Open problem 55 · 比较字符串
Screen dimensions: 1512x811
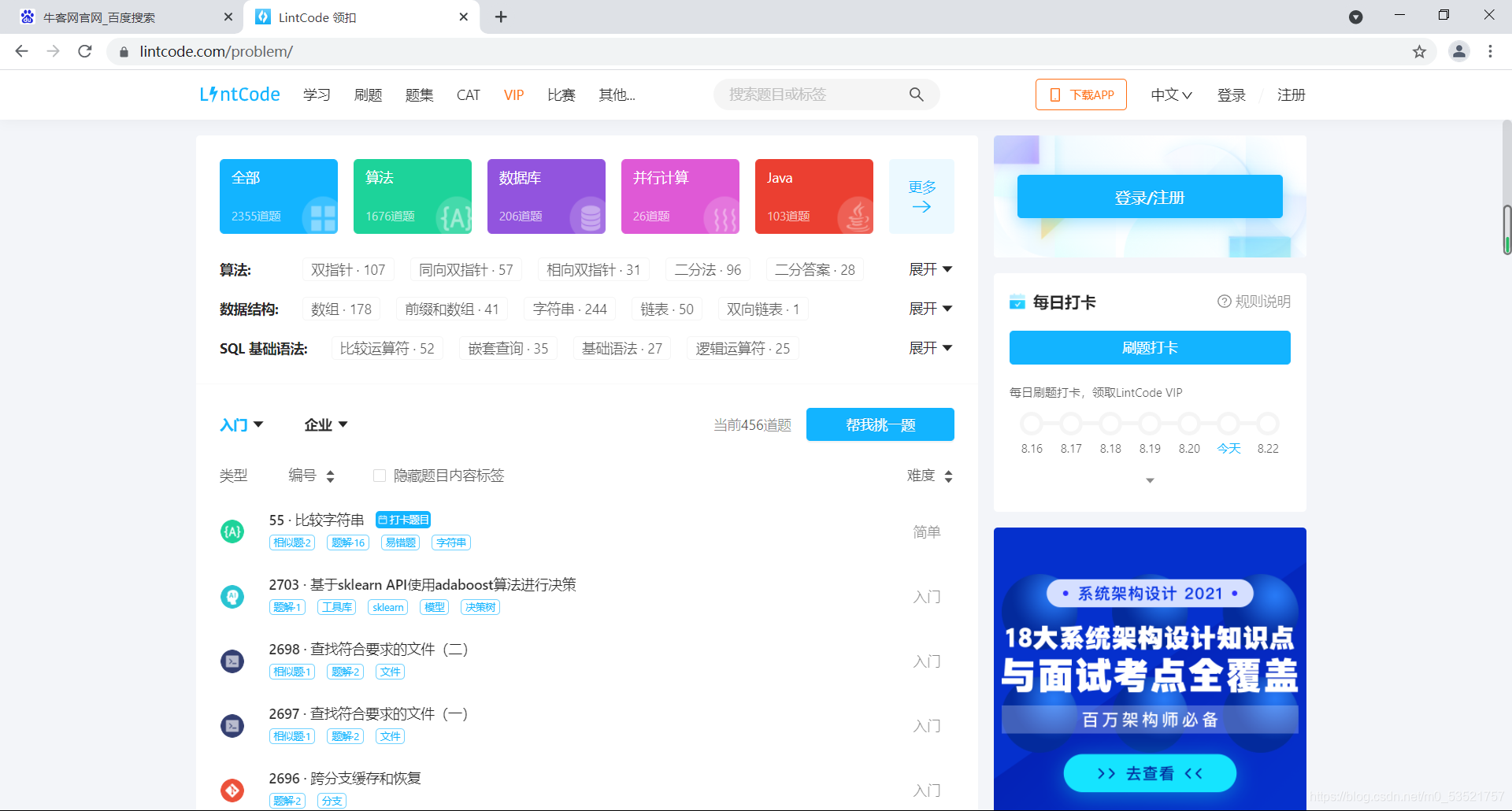click(317, 520)
